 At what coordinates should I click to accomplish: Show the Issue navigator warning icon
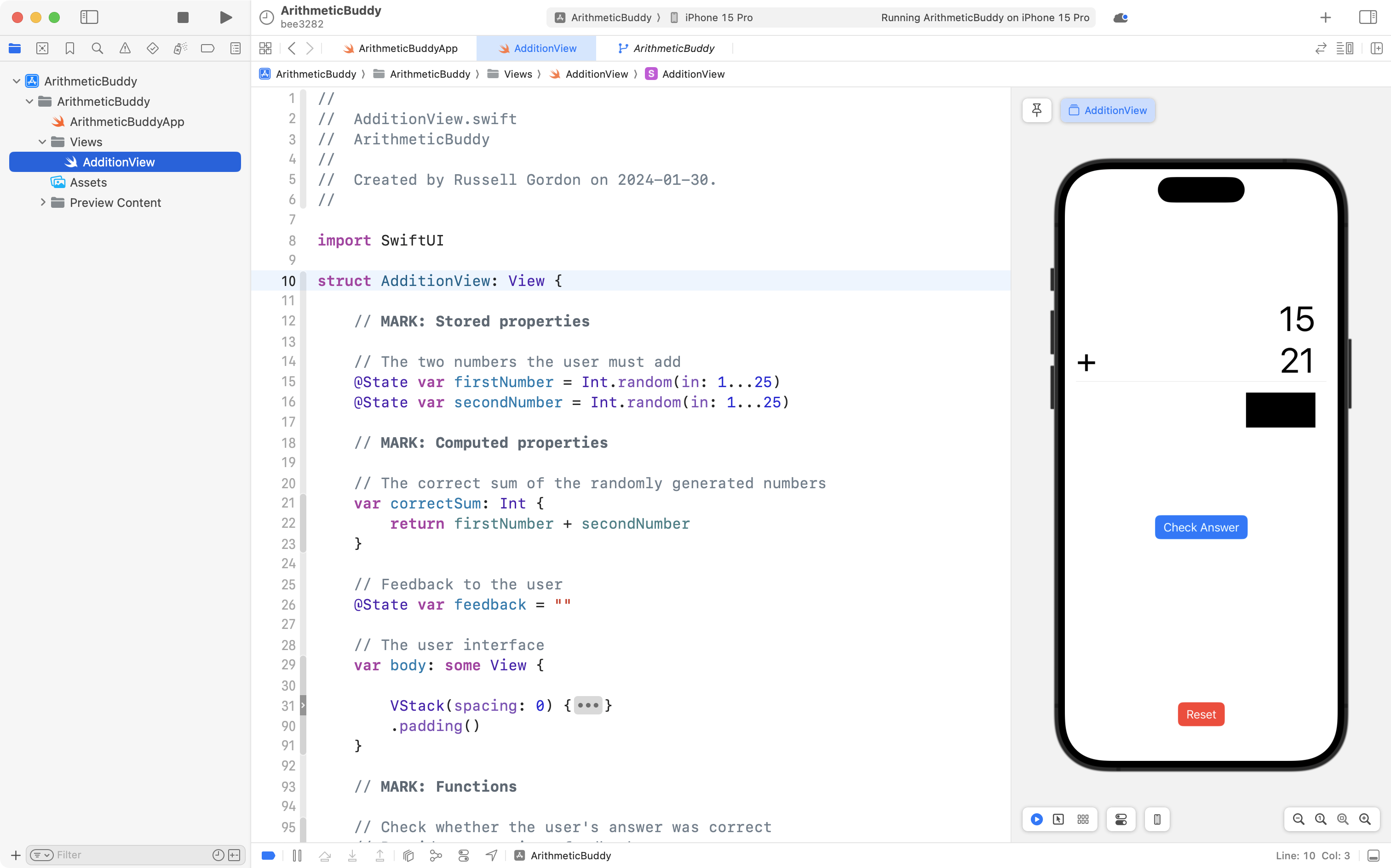[x=125, y=48]
